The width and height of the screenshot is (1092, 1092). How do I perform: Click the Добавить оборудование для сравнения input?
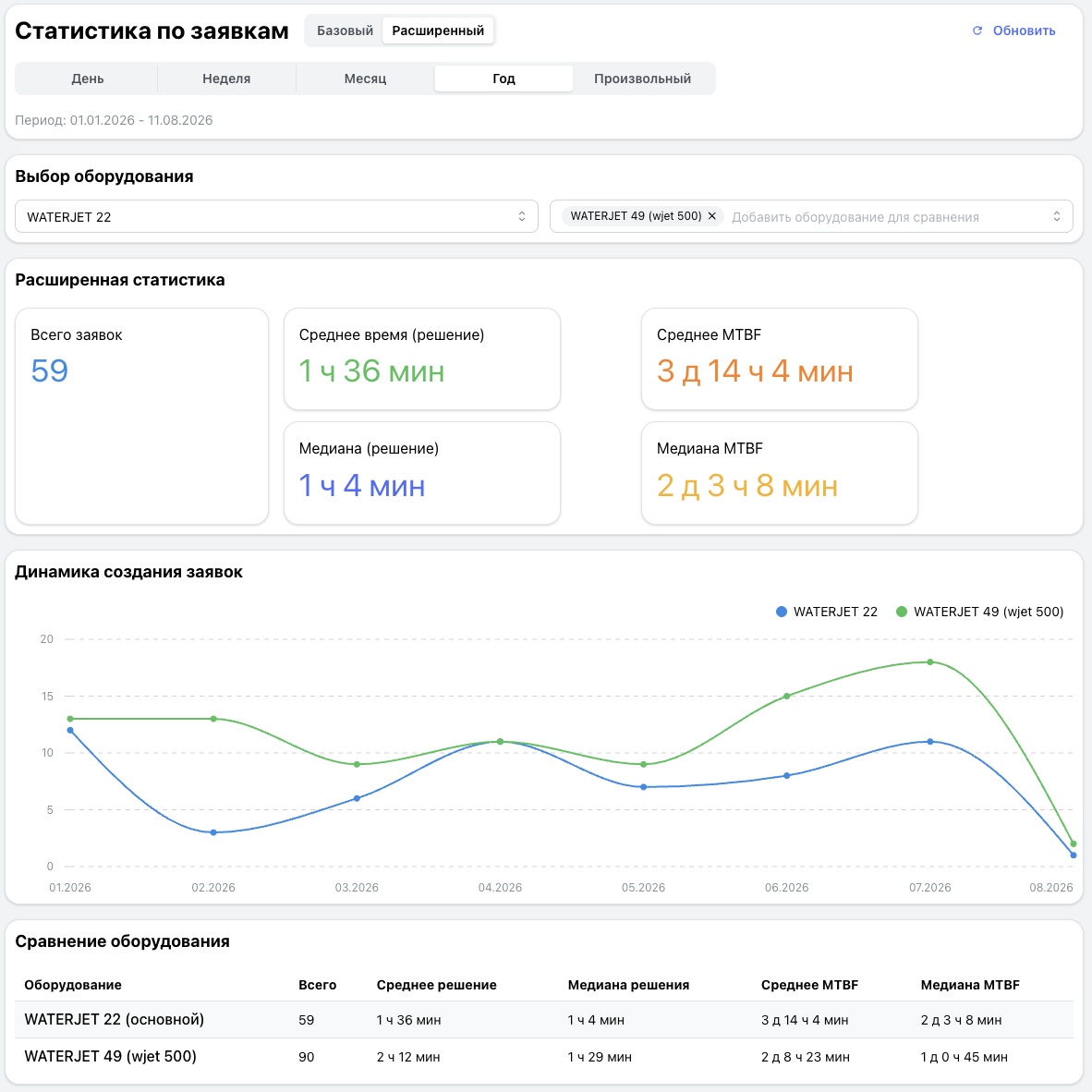[x=855, y=217]
